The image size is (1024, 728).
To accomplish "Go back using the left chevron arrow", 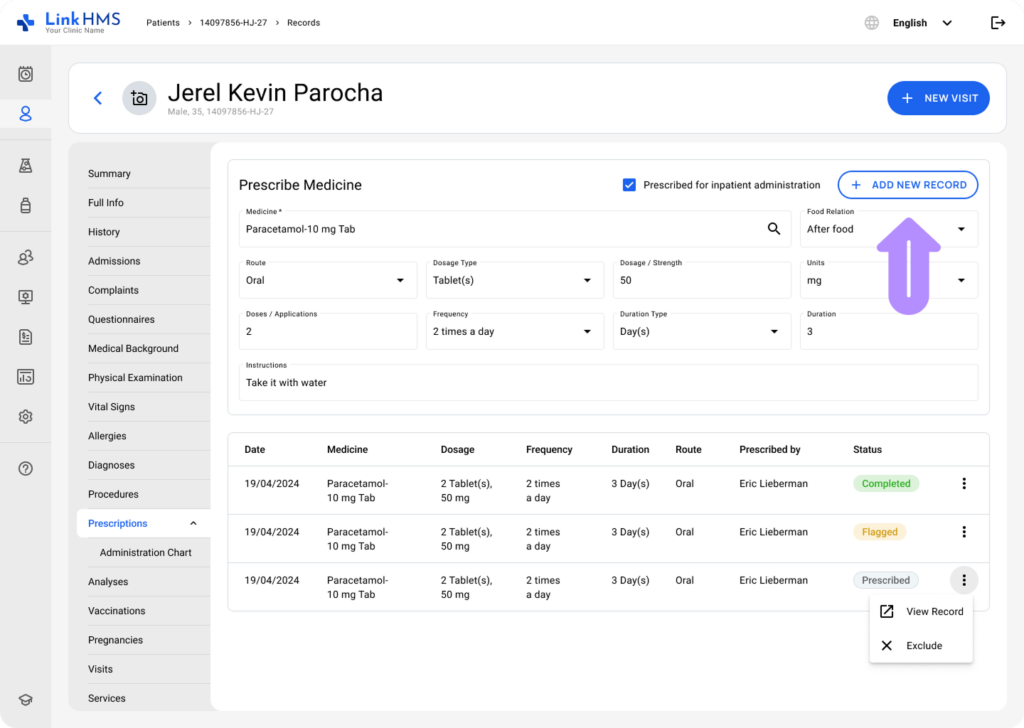I will coord(97,98).
